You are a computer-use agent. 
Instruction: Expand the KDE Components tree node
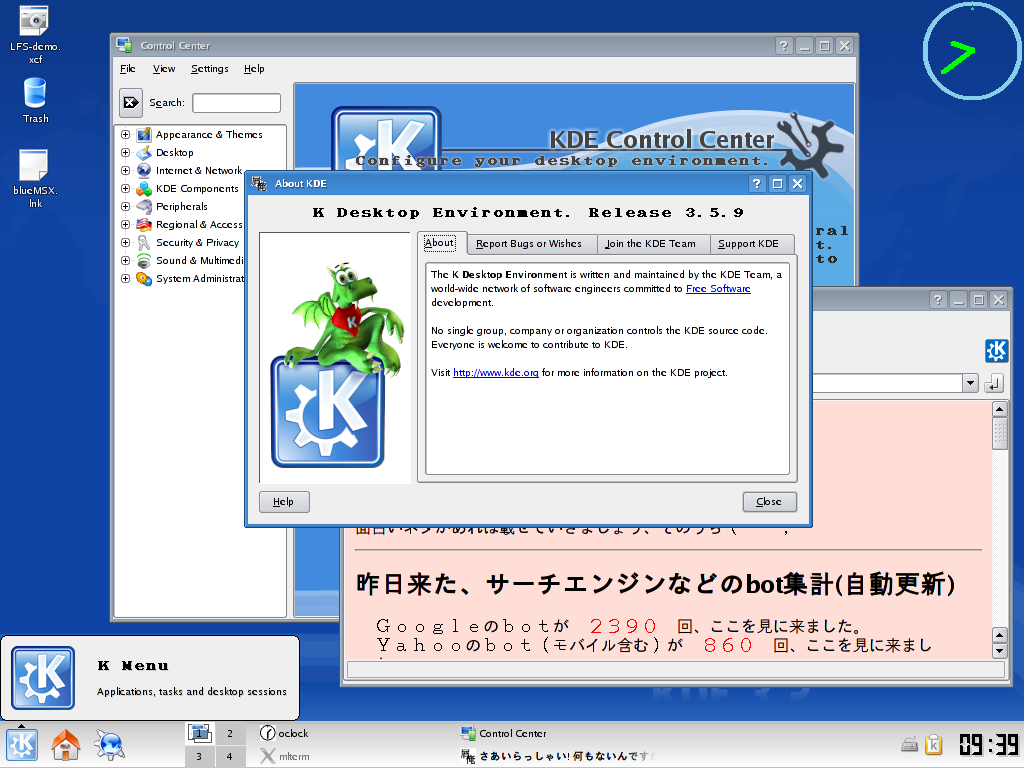coord(125,189)
